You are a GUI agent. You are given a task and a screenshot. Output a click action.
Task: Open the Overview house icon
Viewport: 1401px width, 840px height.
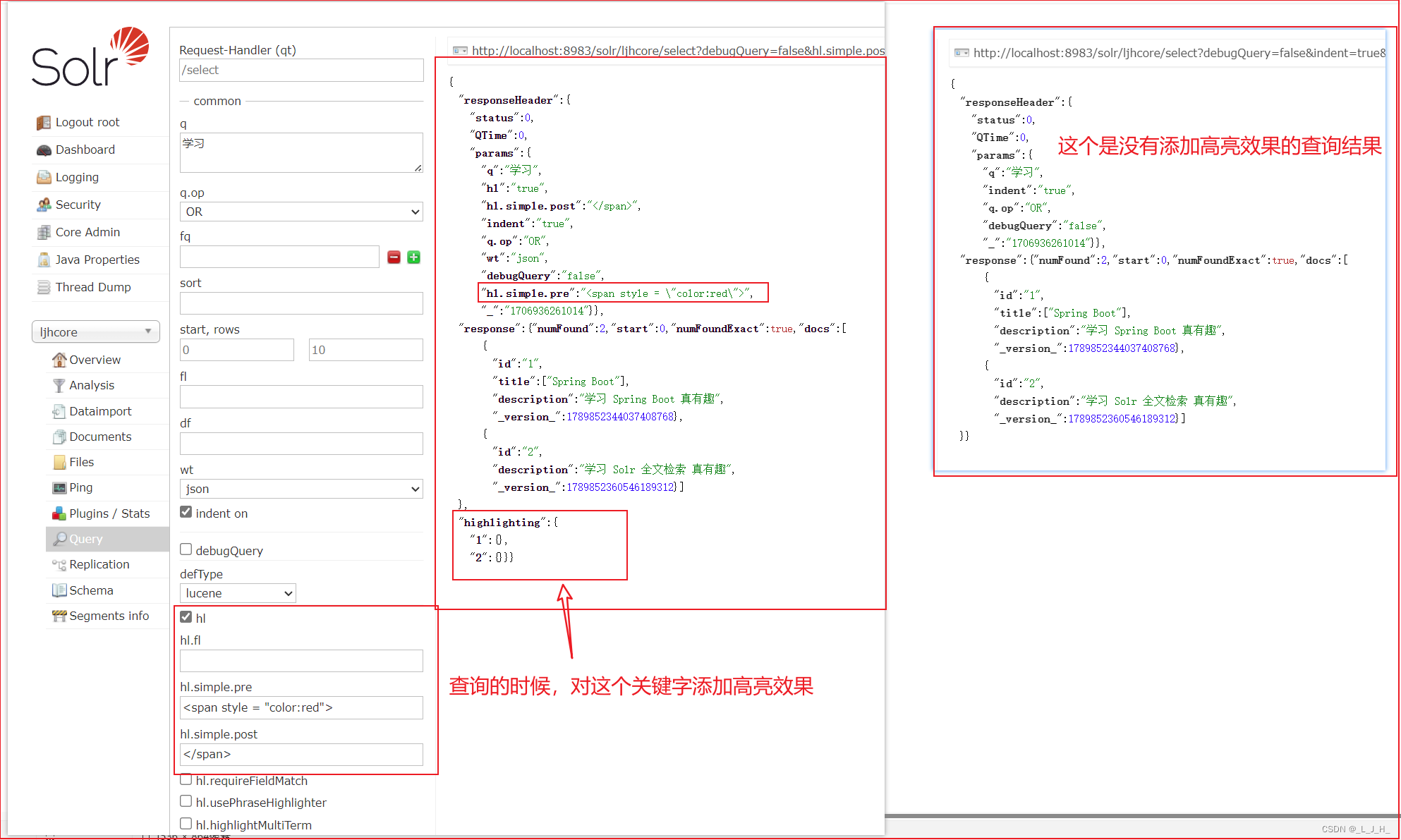[59, 360]
